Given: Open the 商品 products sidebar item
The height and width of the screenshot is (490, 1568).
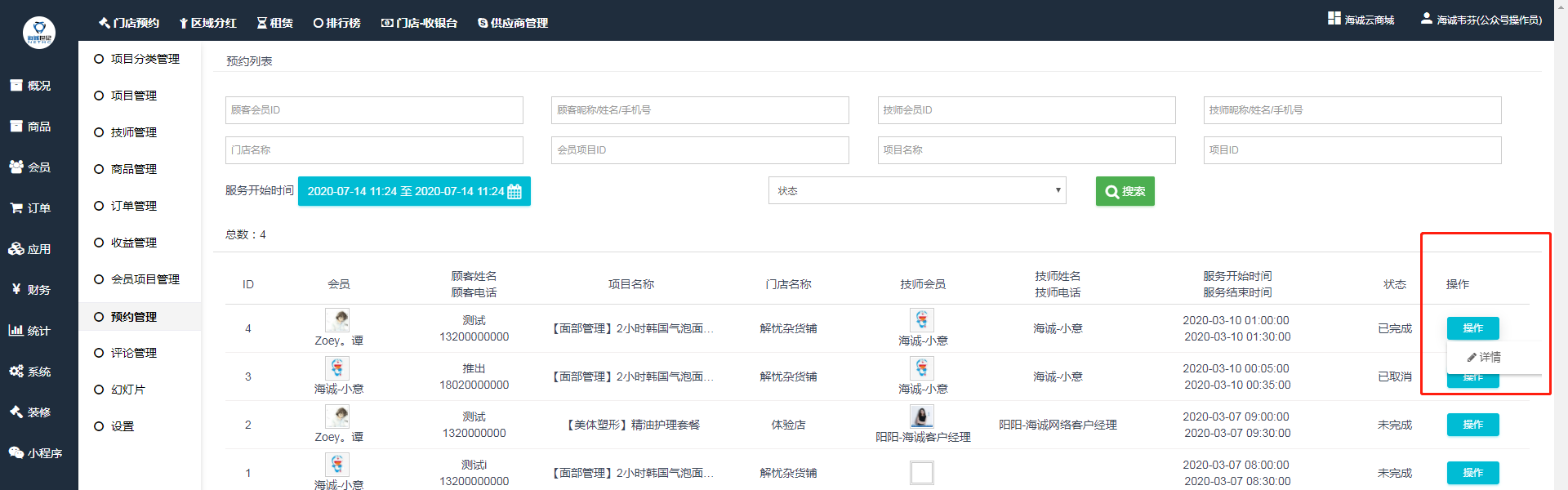Looking at the screenshot, I should [30, 127].
